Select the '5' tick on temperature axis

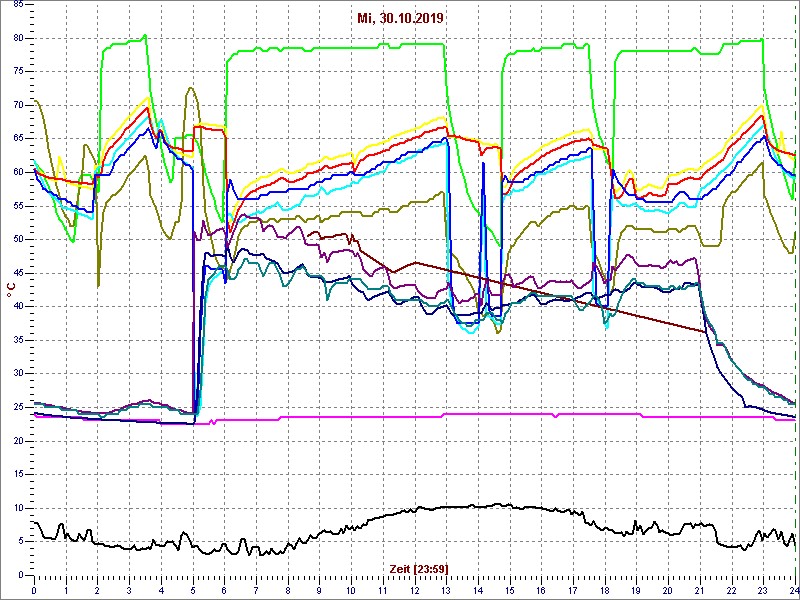coord(21,541)
